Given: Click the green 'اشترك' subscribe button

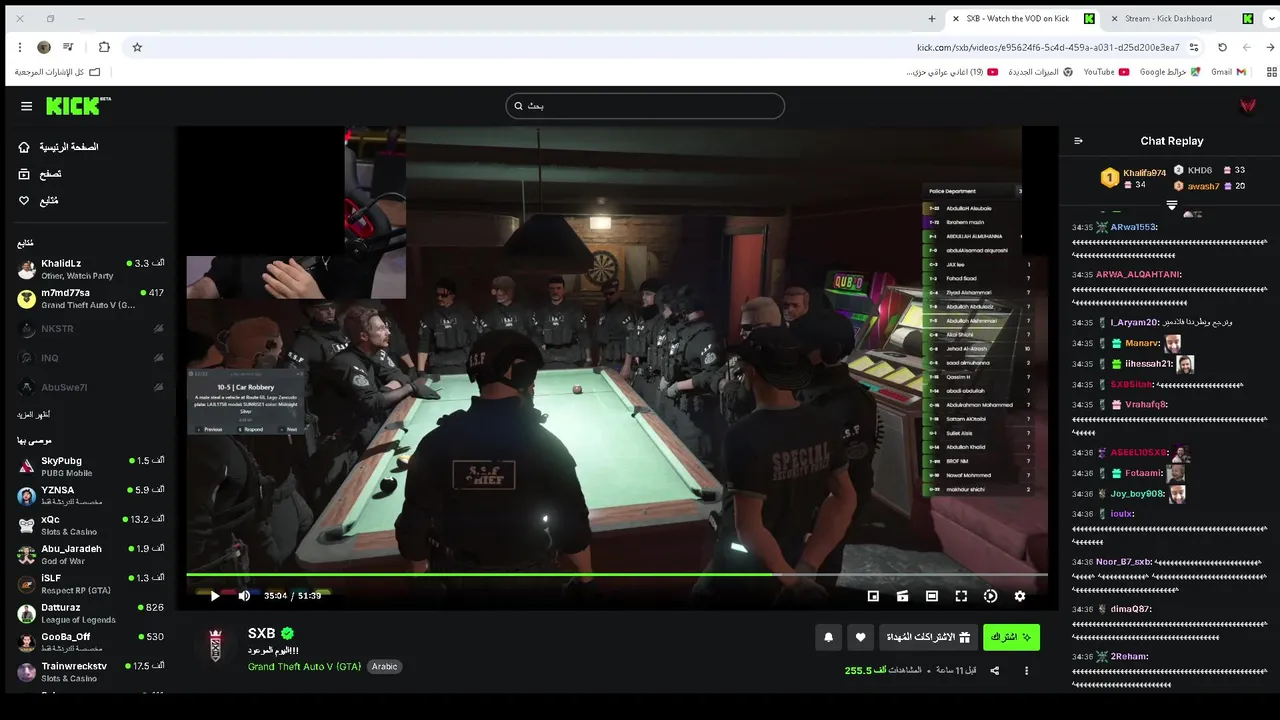Looking at the screenshot, I should click(1011, 637).
